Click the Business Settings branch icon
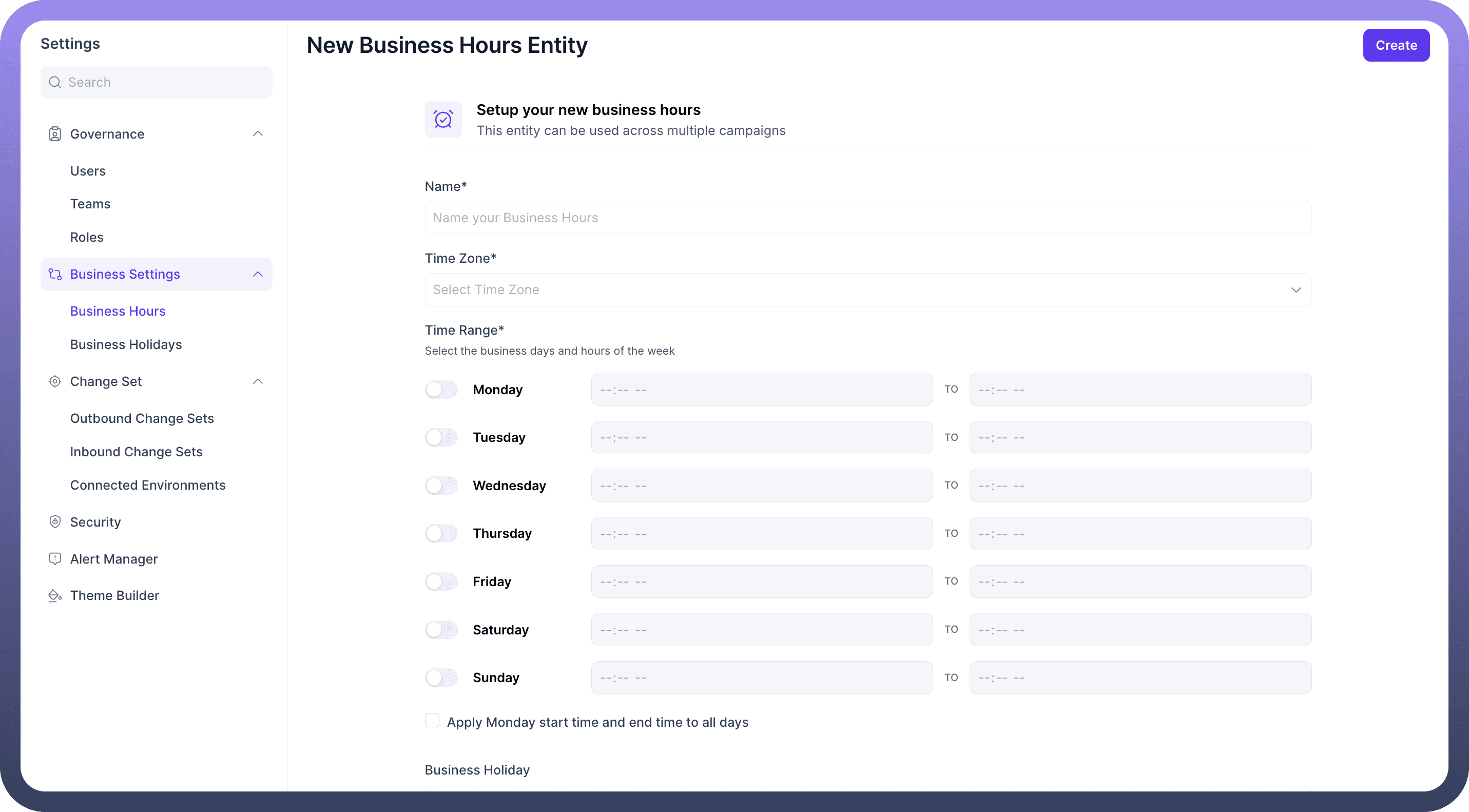1469x812 pixels. tap(55, 274)
